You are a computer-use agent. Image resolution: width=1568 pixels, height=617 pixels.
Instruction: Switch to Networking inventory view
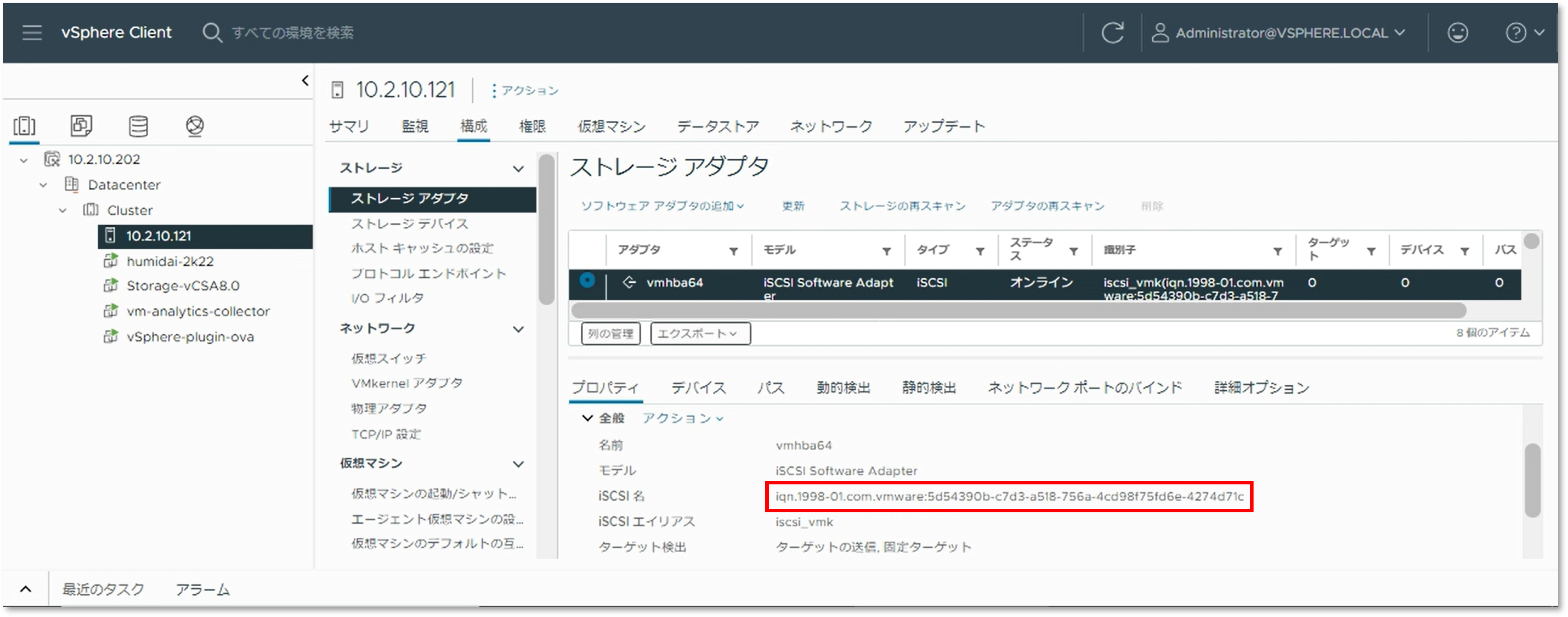pyautogui.click(x=195, y=126)
